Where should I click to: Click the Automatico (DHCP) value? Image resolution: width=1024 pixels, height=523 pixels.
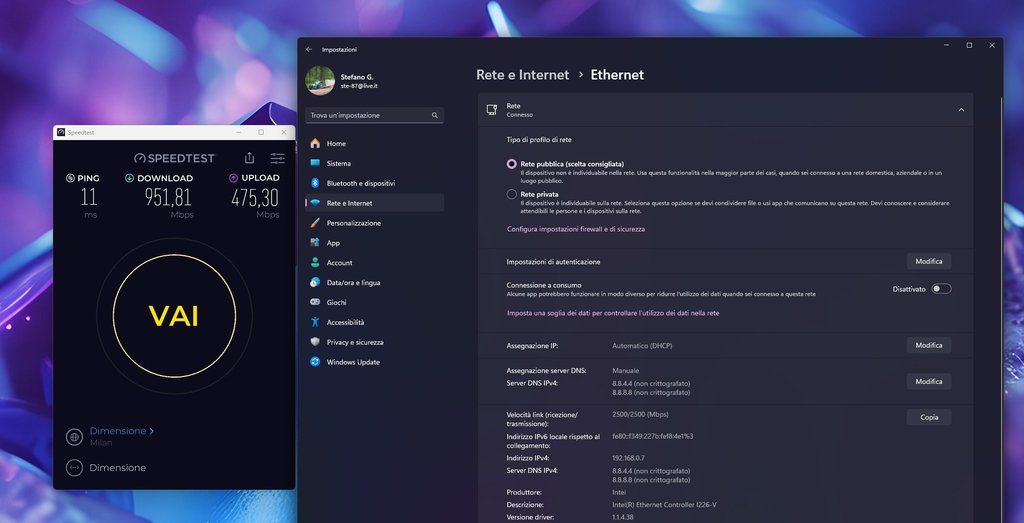pos(642,345)
